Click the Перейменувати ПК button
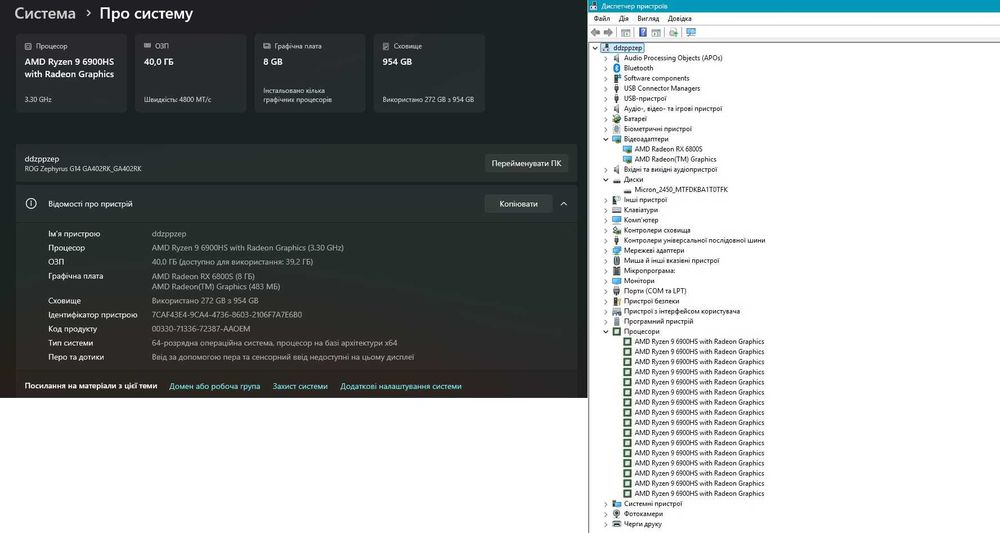This screenshot has height=533, width=1000. [x=526, y=163]
